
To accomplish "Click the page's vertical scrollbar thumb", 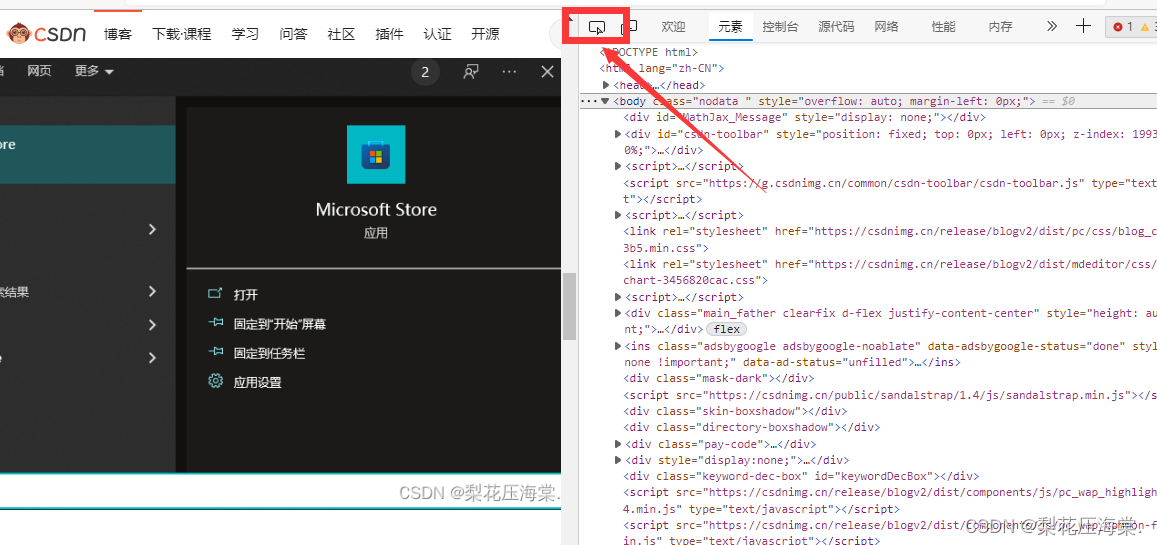I will [x=570, y=306].
